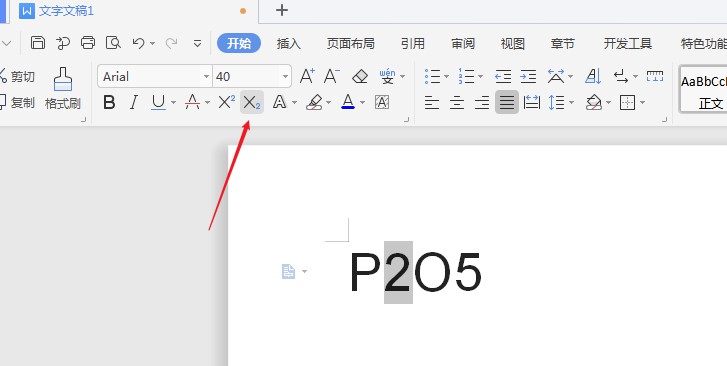The width and height of the screenshot is (727, 366).
Task: Toggle Bold formatting
Action: [x=109, y=102]
